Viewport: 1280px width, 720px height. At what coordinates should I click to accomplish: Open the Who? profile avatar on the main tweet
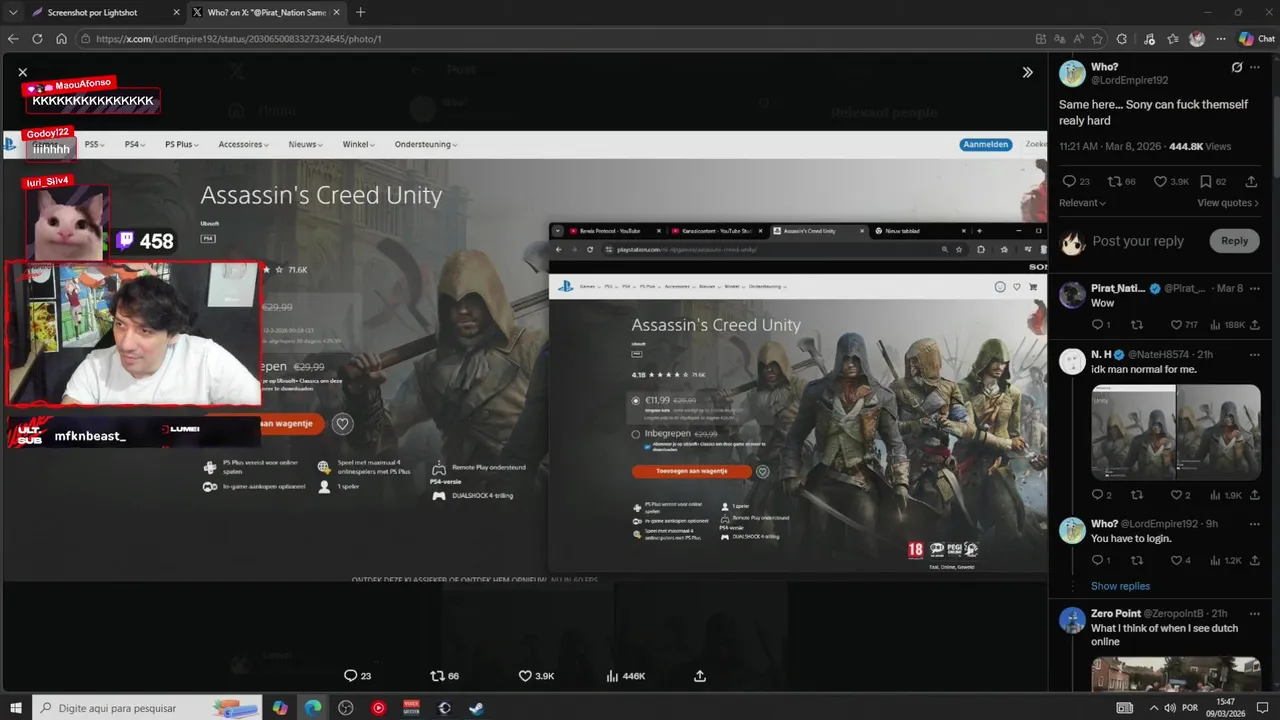click(x=1072, y=73)
